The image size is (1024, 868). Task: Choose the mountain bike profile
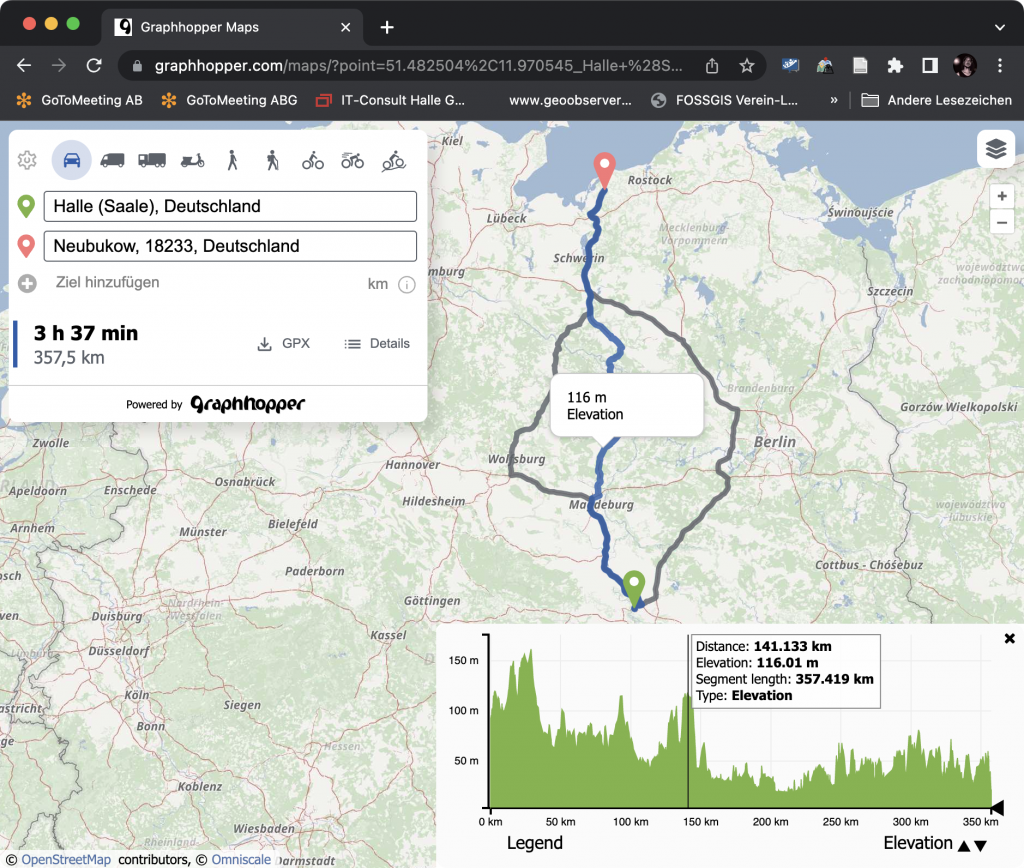pyautogui.click(x=392, y=160)
